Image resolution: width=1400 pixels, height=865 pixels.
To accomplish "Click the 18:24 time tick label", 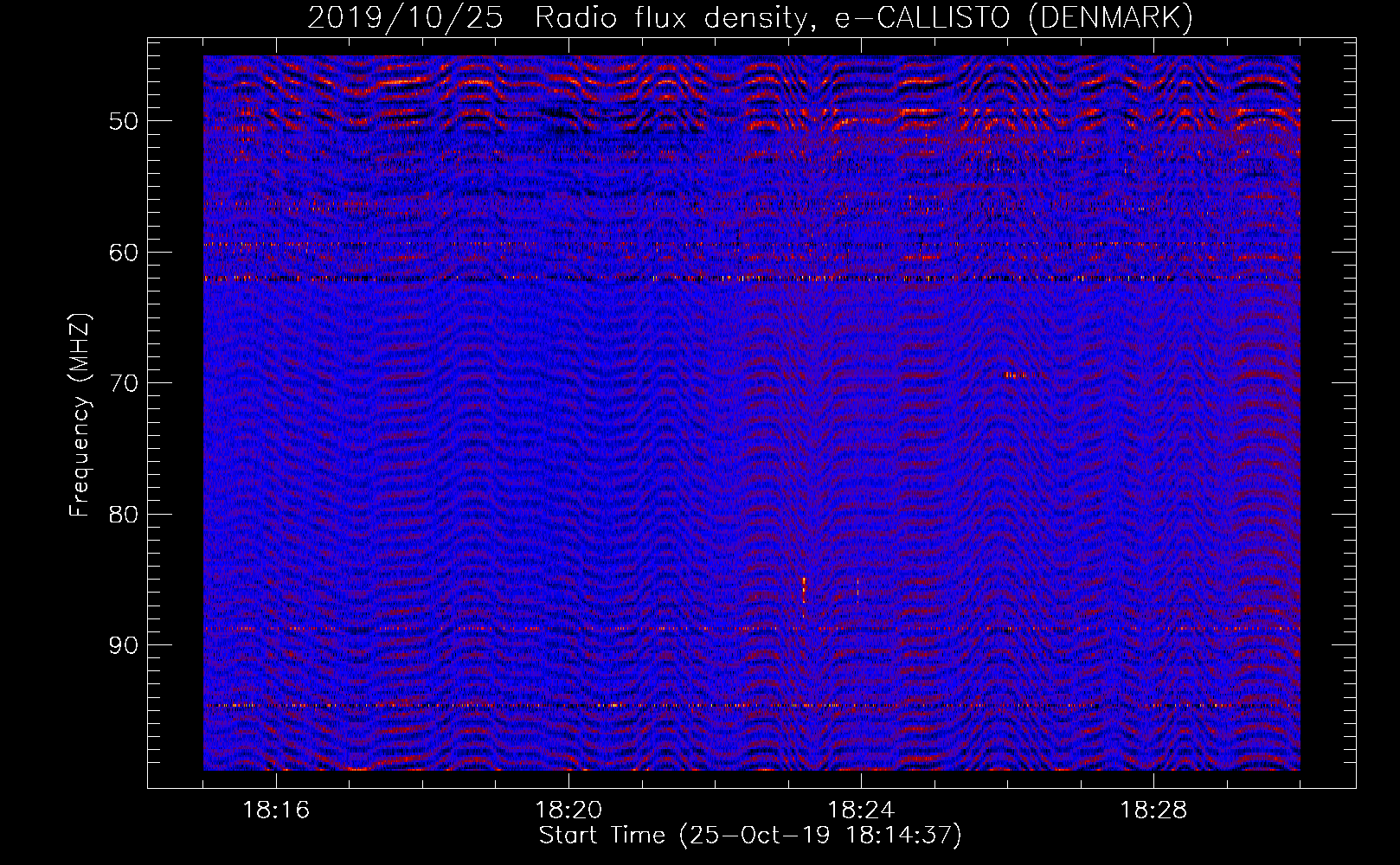I will [861, 811].
